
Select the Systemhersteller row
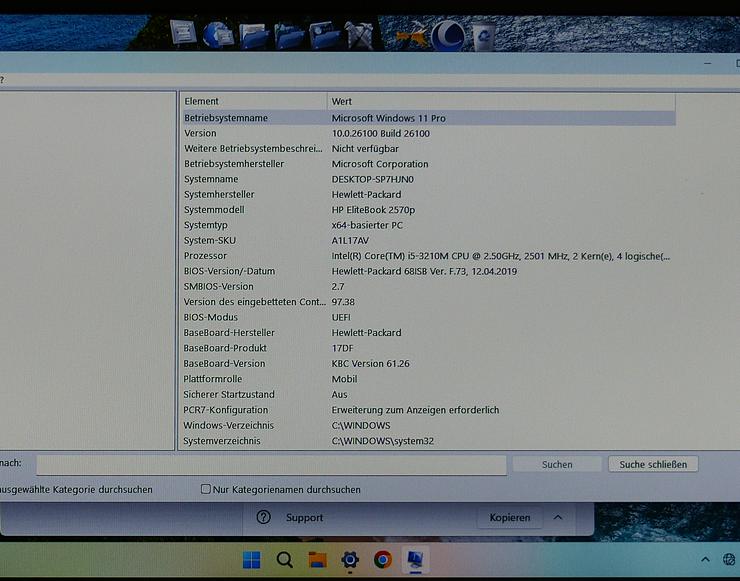pos(219,194)
